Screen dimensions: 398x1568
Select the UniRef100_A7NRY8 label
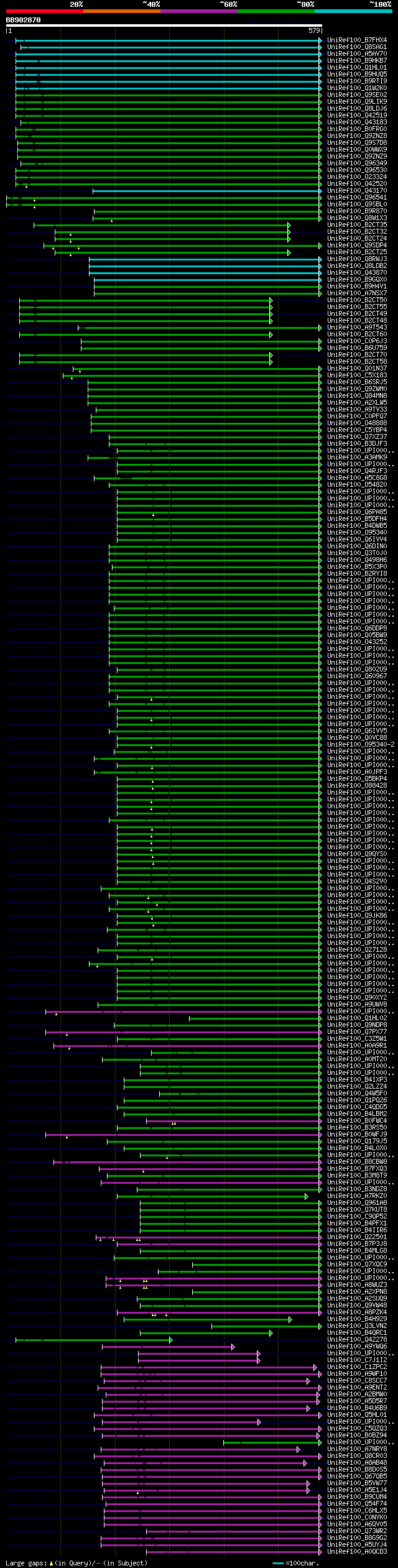357,1449
